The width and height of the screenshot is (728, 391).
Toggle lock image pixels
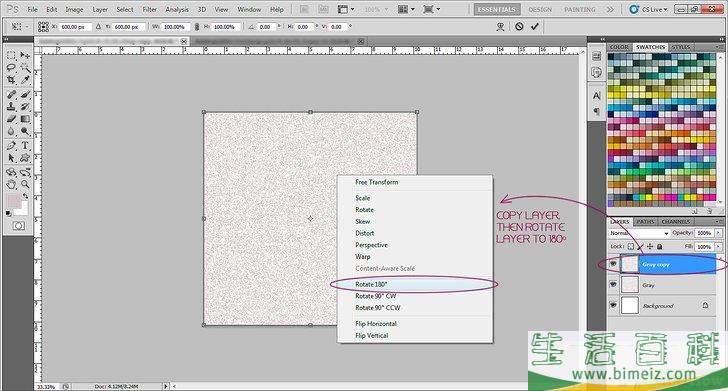point(640,247)
